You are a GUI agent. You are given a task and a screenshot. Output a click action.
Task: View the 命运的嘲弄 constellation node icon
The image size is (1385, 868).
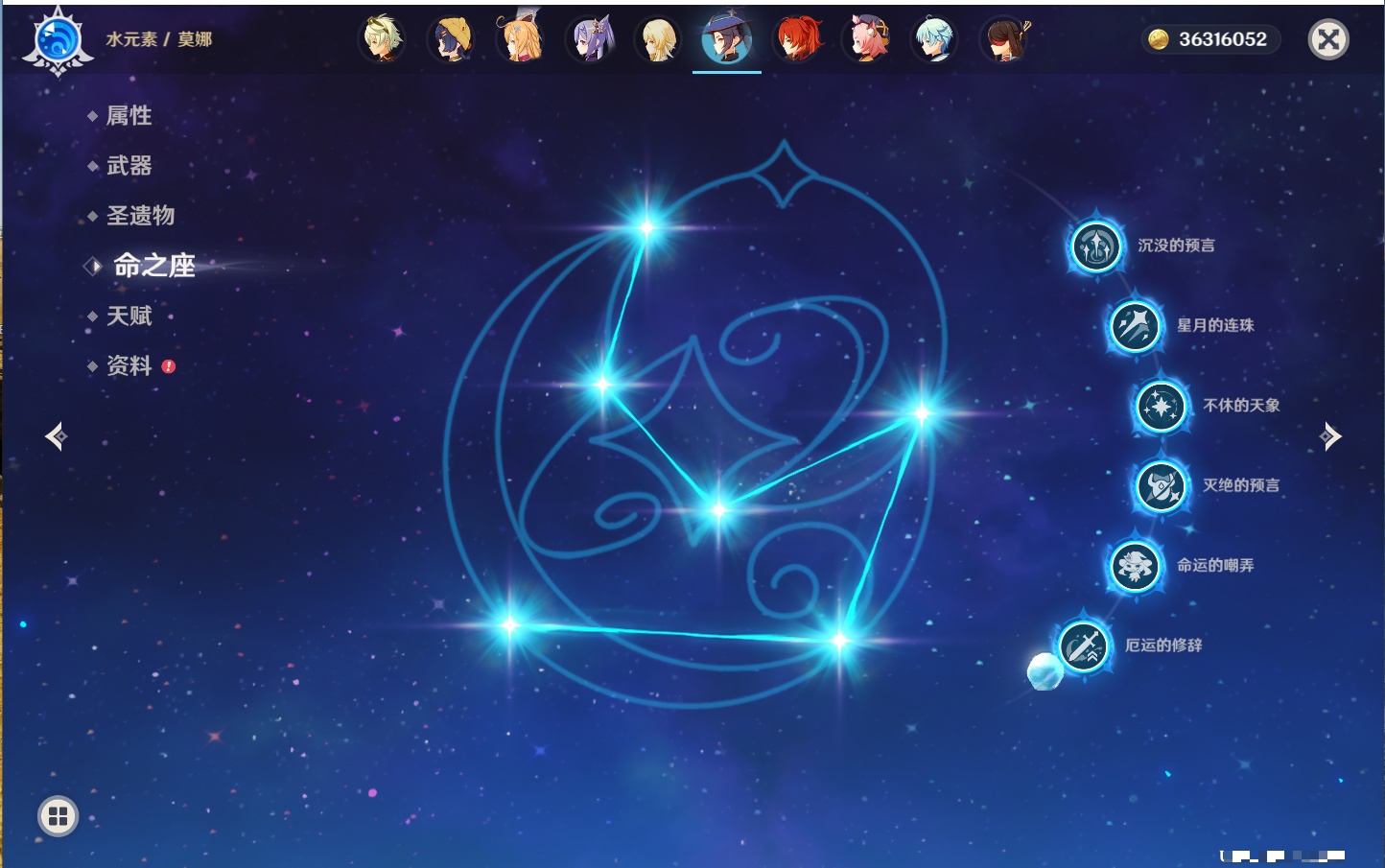pyautogui.click(x=1135, y=566)
